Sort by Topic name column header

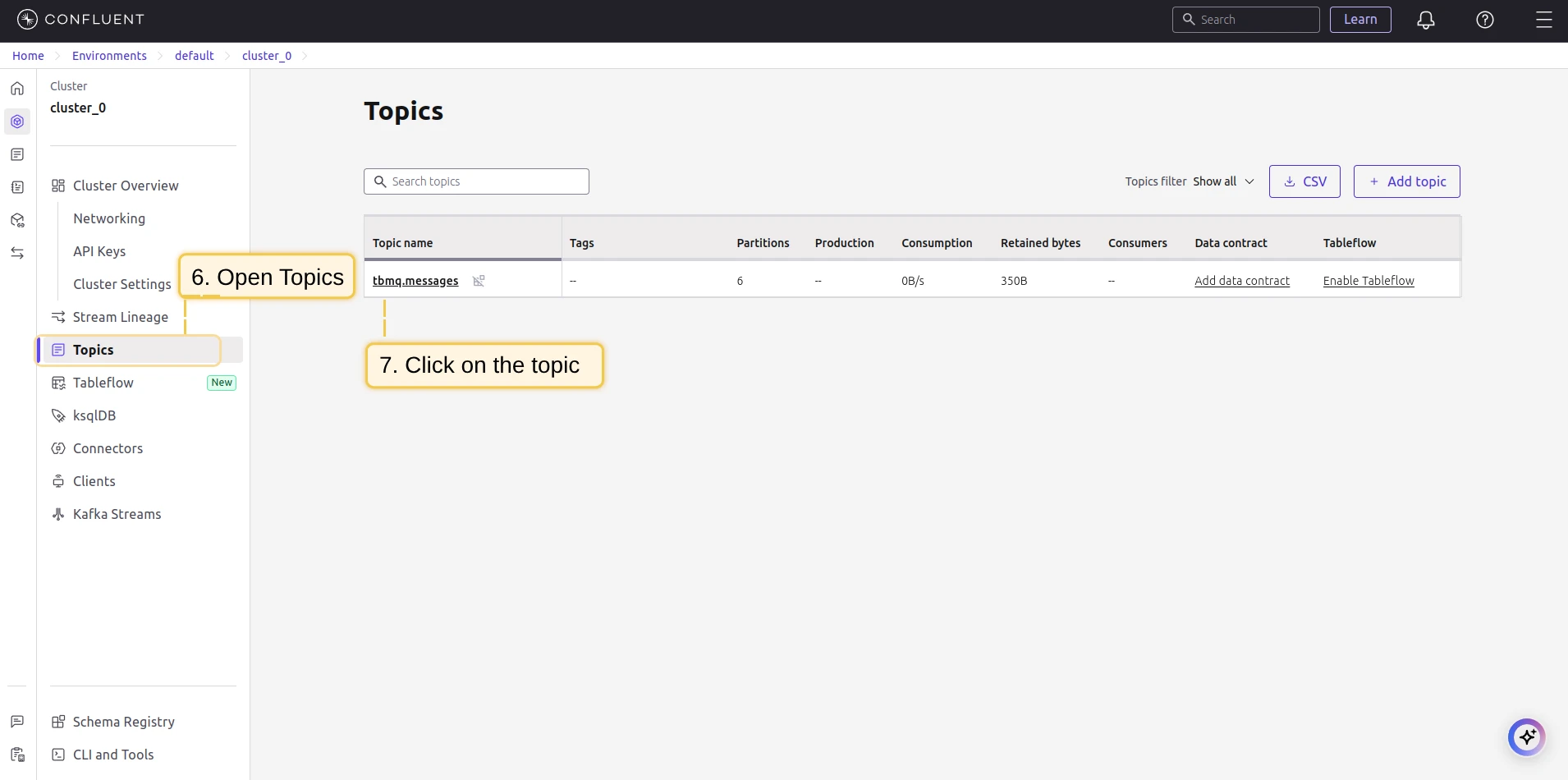[402, 243]
